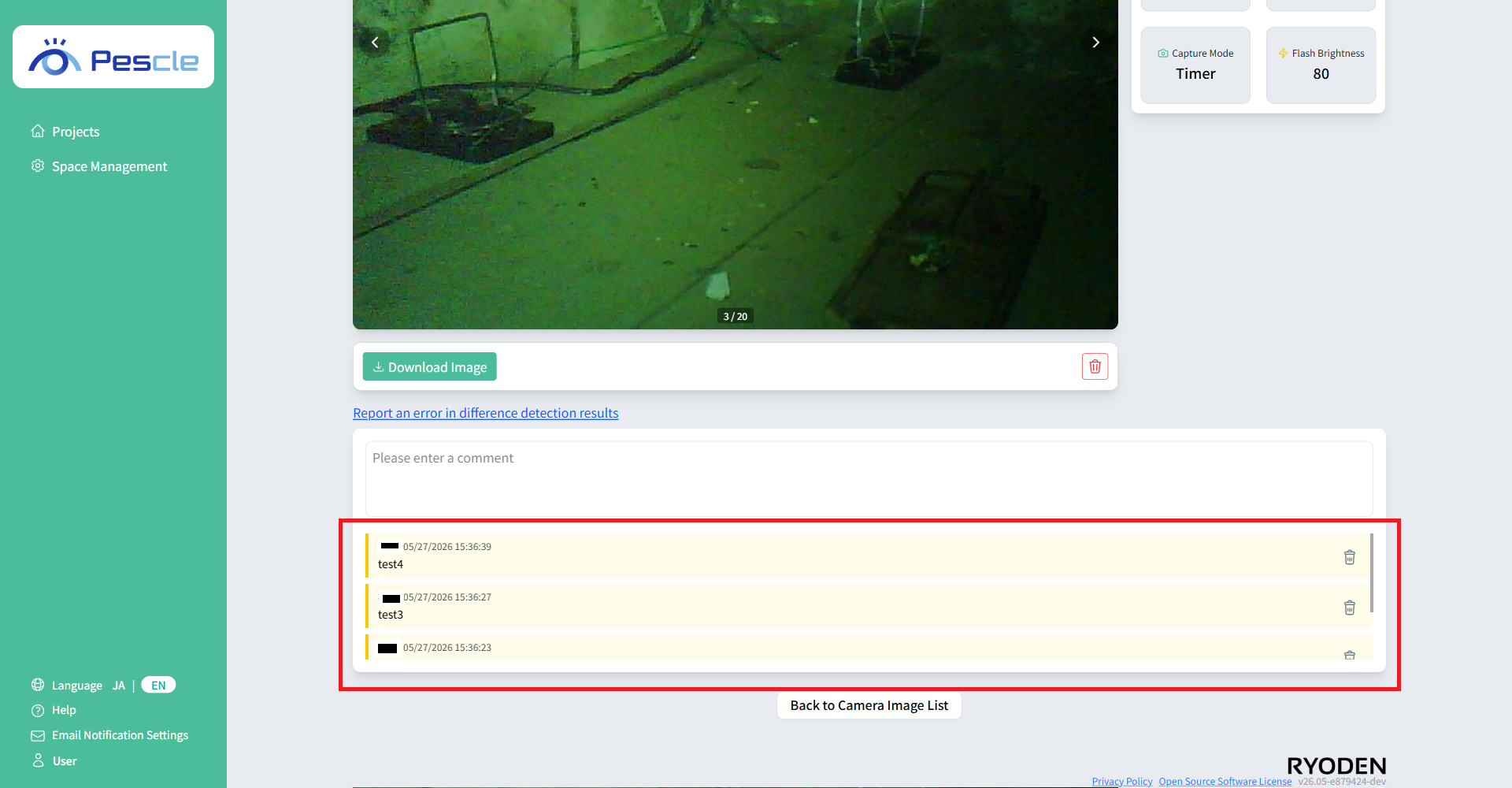Open Email Notification Settings
1512x788 pixels.
pyautogui.click(x=120, y=735)
